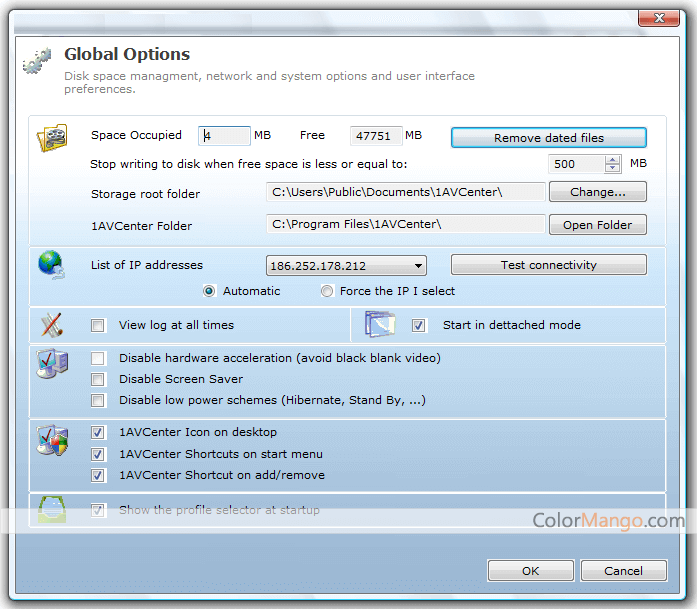Click the detached mode window icon
Image resolution: width=697 pixels, height=609 pixels.
click(380, 325)
